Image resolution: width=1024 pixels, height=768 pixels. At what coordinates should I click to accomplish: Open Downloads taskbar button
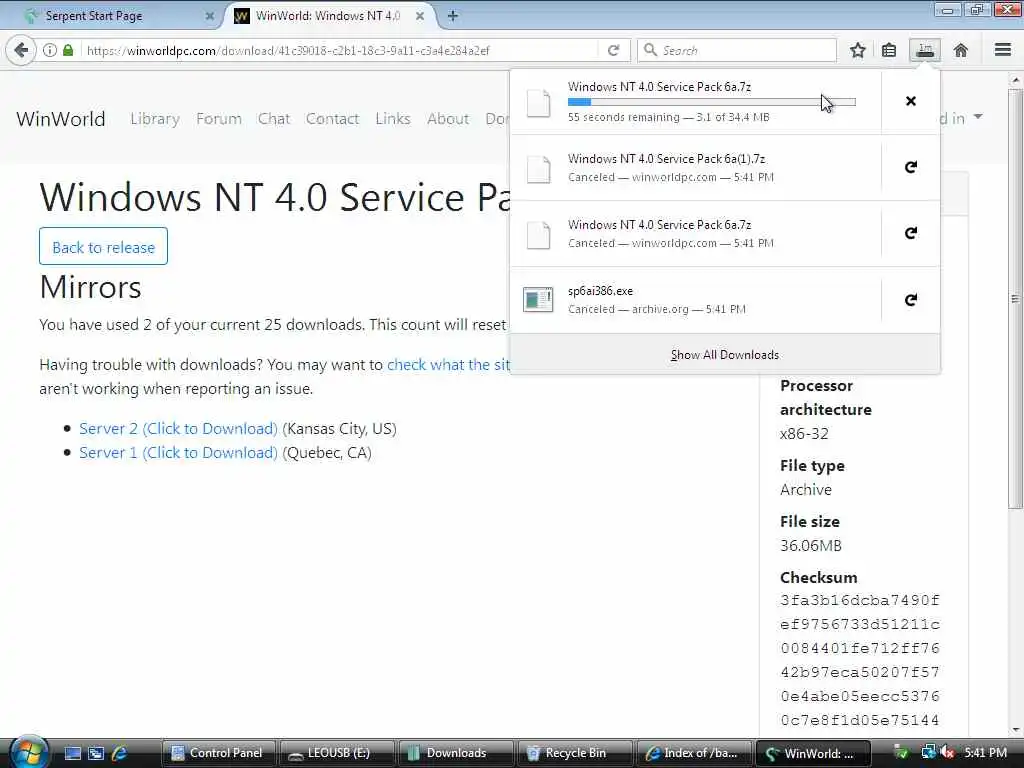(x=456, y=753)
